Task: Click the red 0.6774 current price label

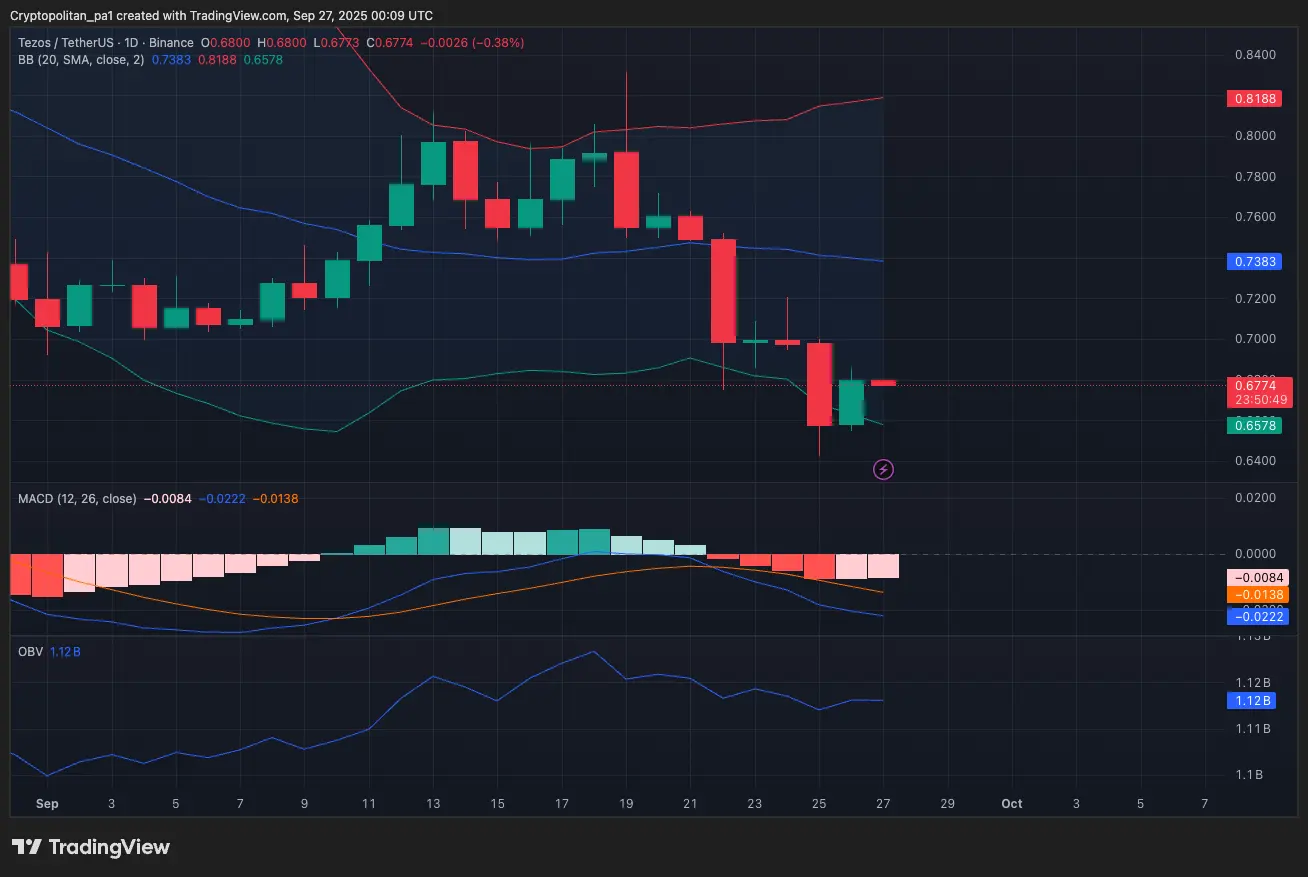Action: [x=1257, y=385]
